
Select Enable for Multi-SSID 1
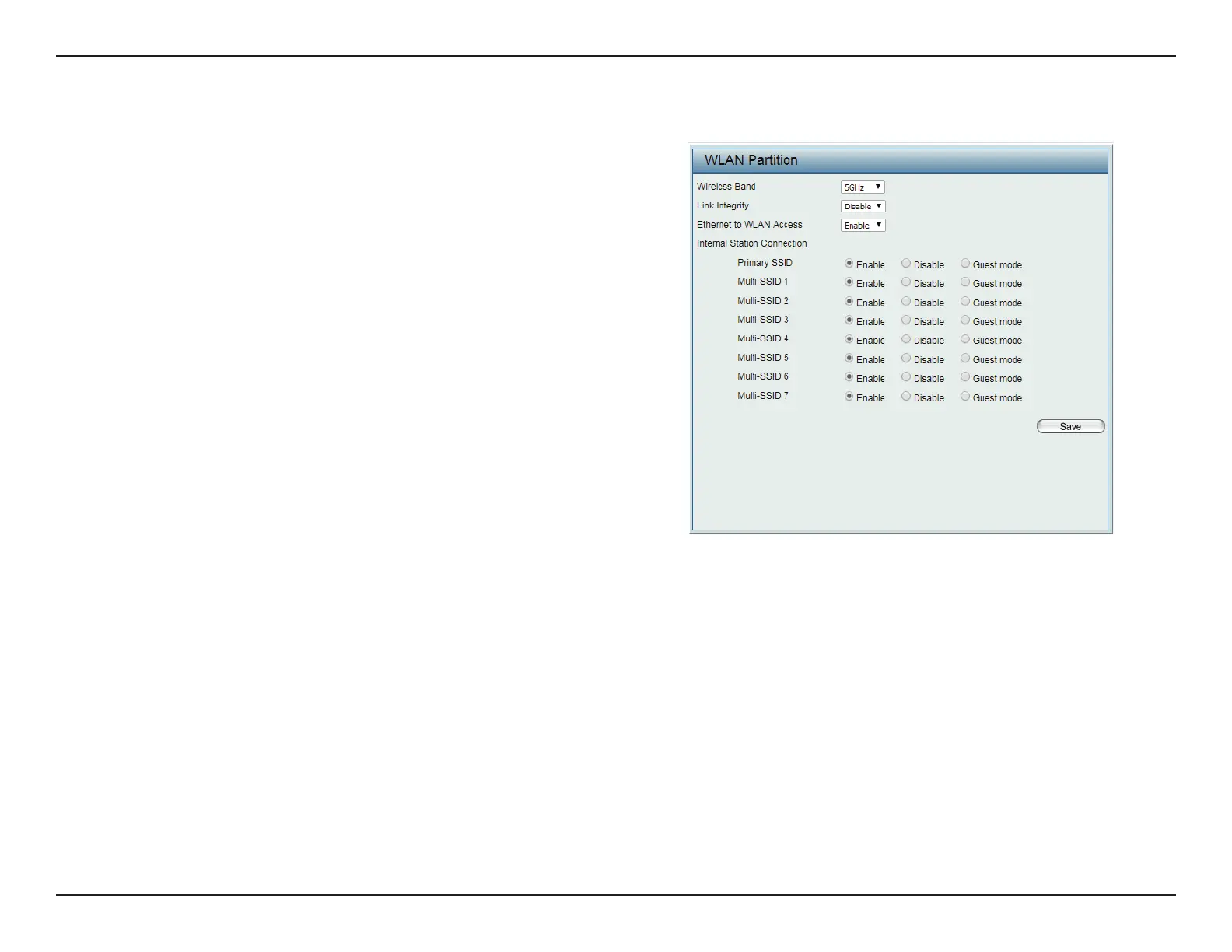coord(849,282)
